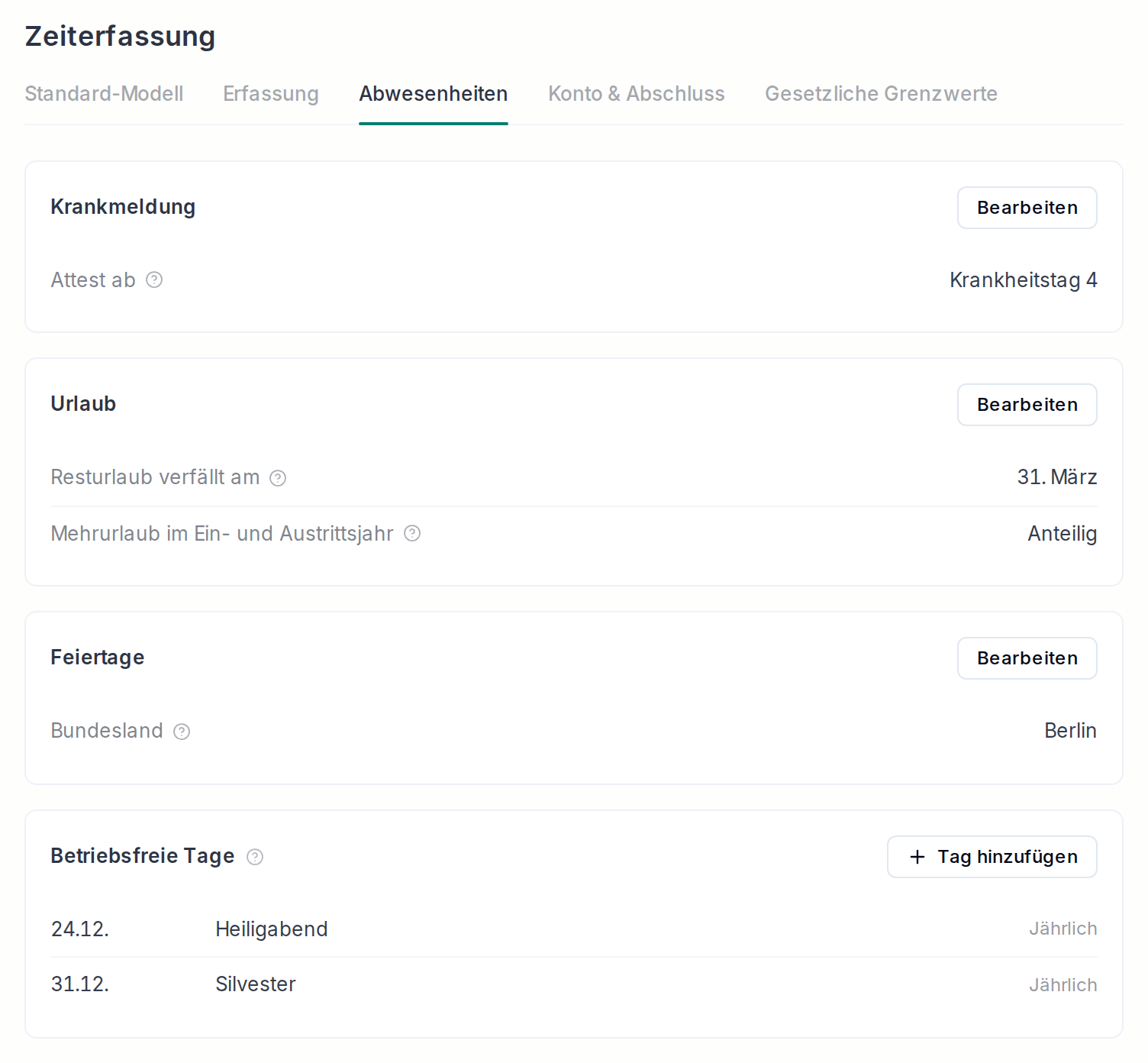Show help for Mehrurlaub im Ein- und Austrittsjahr
This screenshot has height=1063, width=1148.
(x=412, y=534)
